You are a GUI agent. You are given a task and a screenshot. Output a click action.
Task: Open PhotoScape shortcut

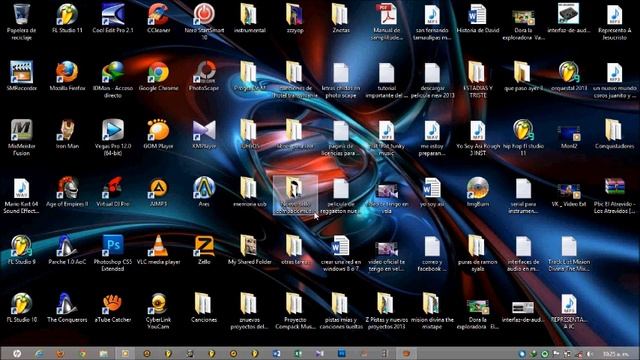tap(204, 76)
